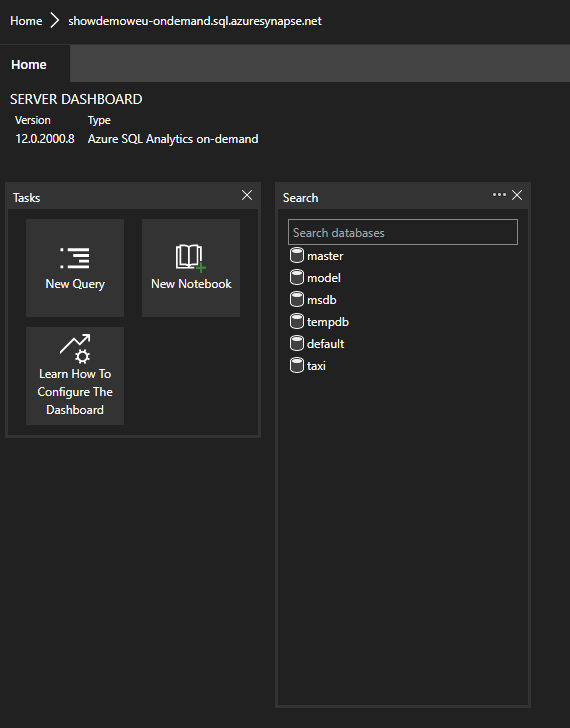Select the taxi database icon
570x728 pixels.
pos(297,365)
